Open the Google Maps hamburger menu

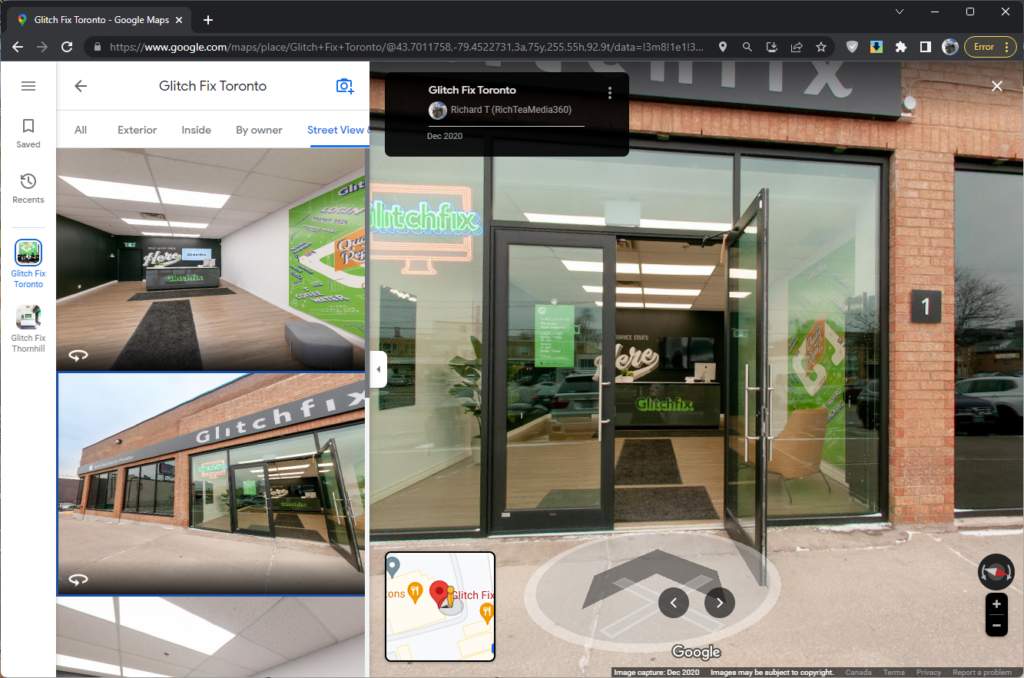[28, 86]
